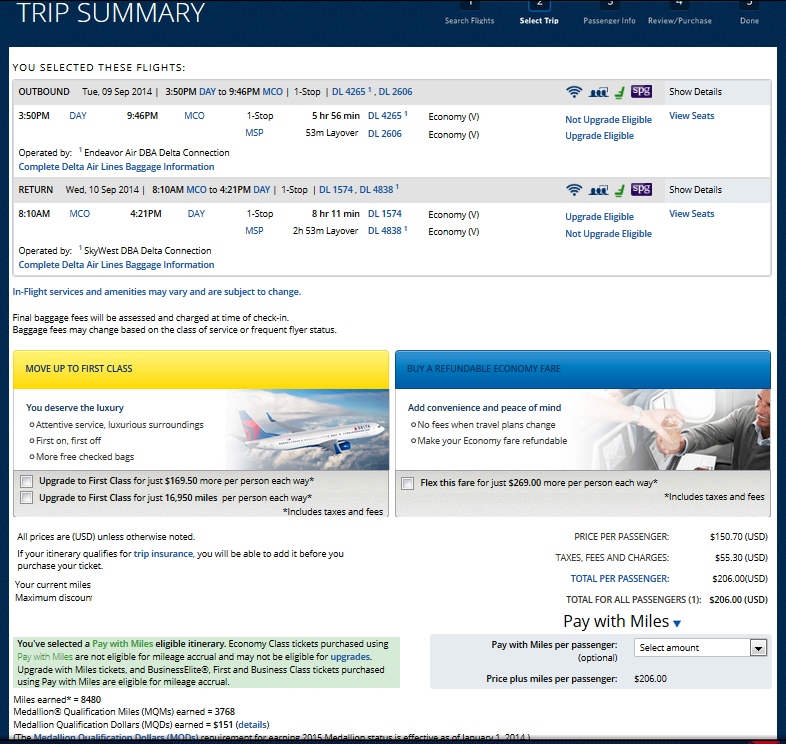Check Upgrade to First Class for 16,950 miles
Screen dimensions: 786x744
click(26, 497)
